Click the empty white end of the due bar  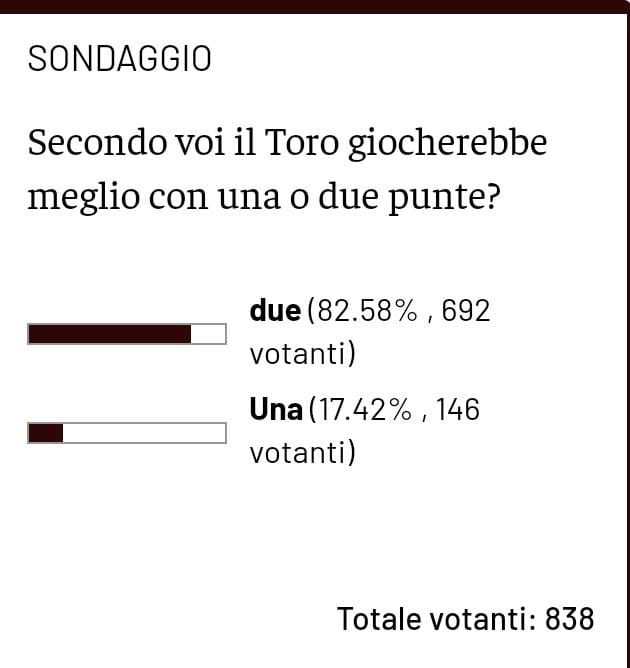tap(208, 334)
